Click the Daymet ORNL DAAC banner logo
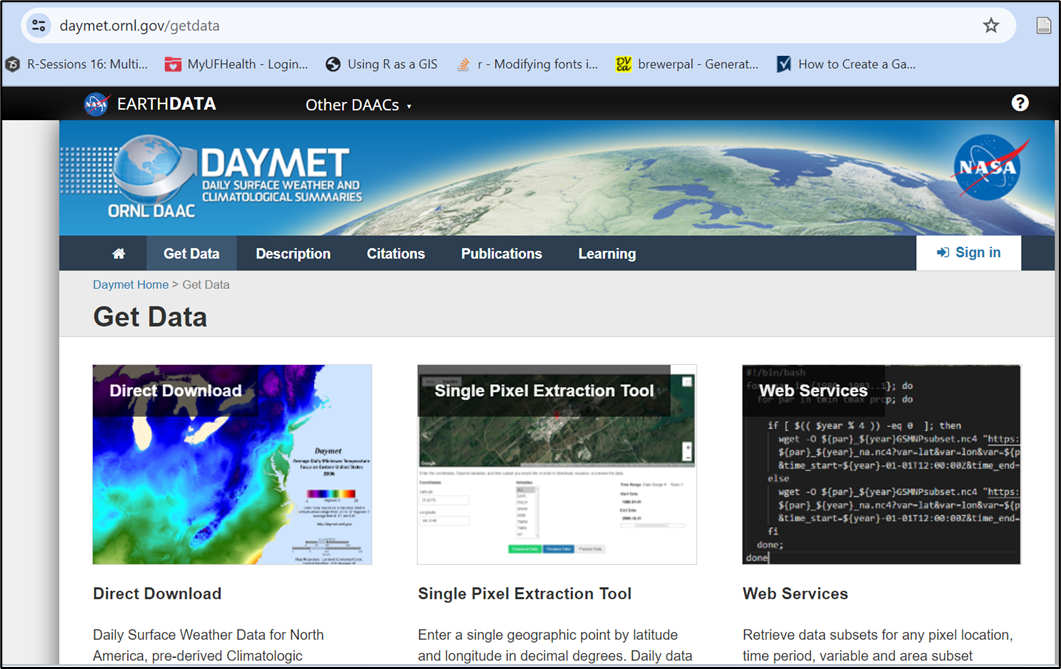The image size is (1061, 669). (x=211, y=177)
